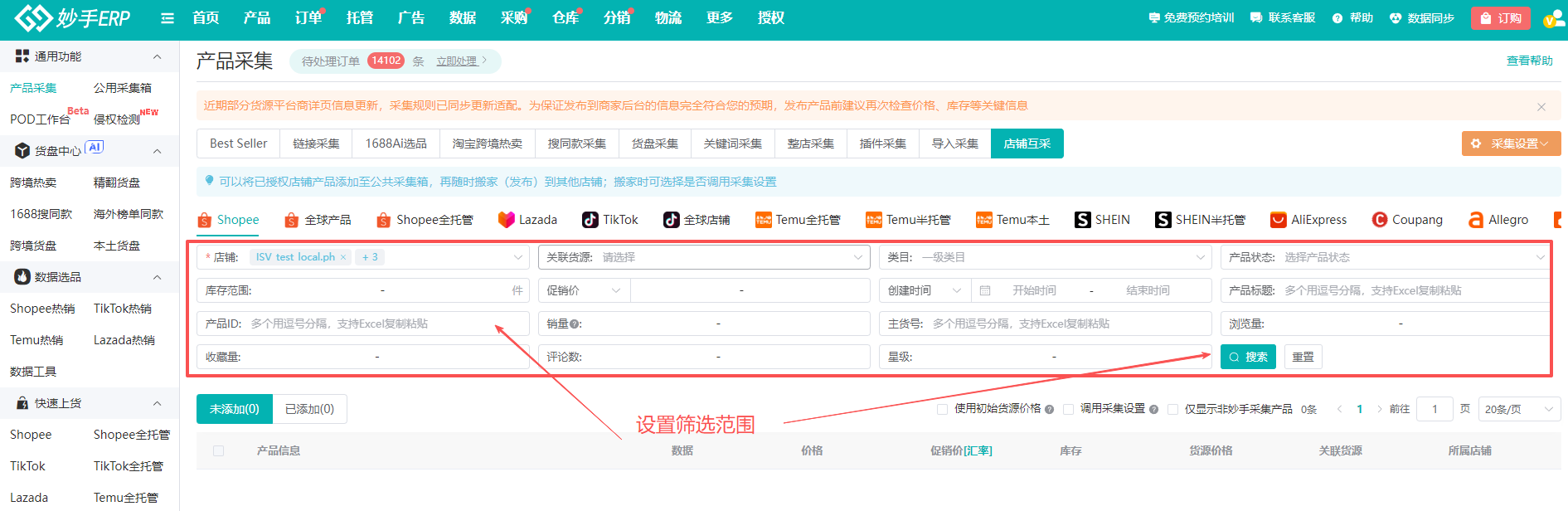Select the Temu全托管 platform icon

tap(764, 220)
